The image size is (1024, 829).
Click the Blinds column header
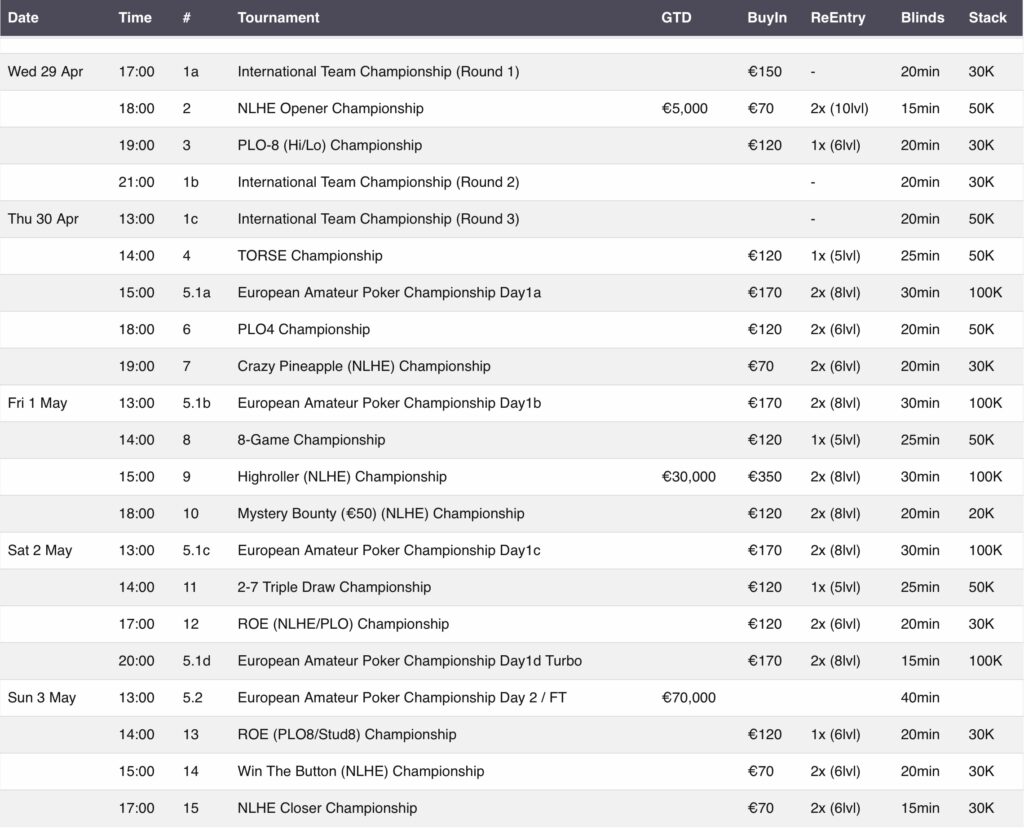point(922,17)
